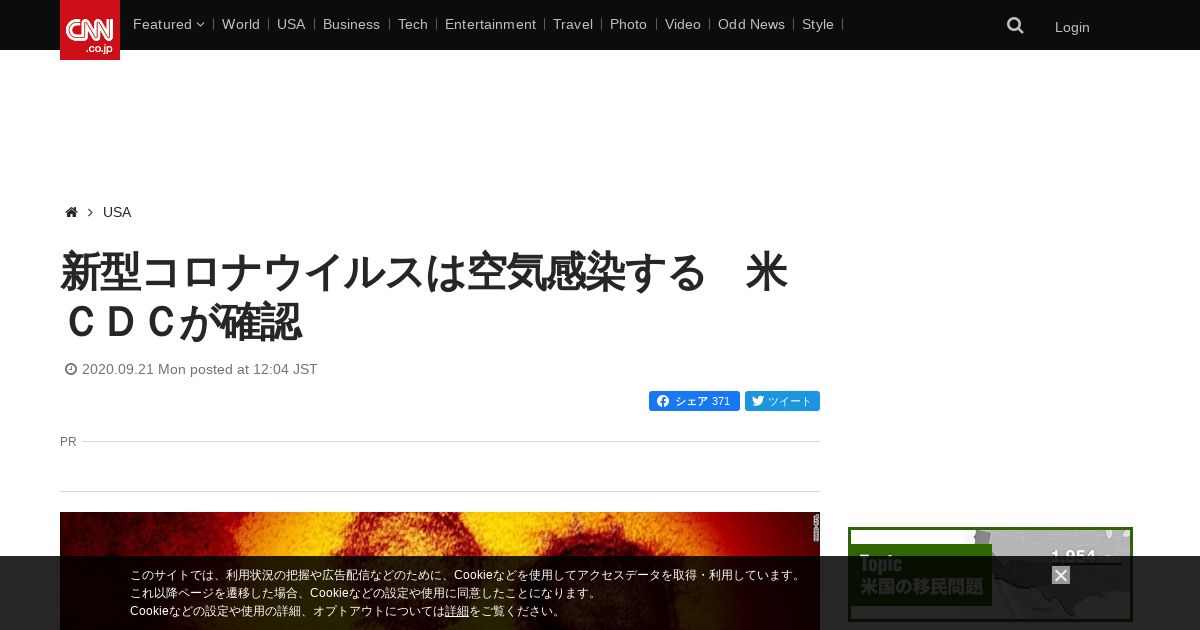
Task: Dismiss the cookie notice with the X button
Action: [x=1061, y=575]
